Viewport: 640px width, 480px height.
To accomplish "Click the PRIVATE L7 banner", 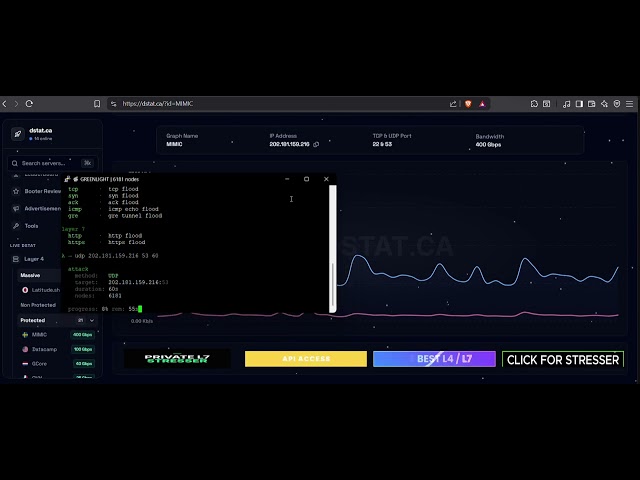I will click(x=177, y=359).
